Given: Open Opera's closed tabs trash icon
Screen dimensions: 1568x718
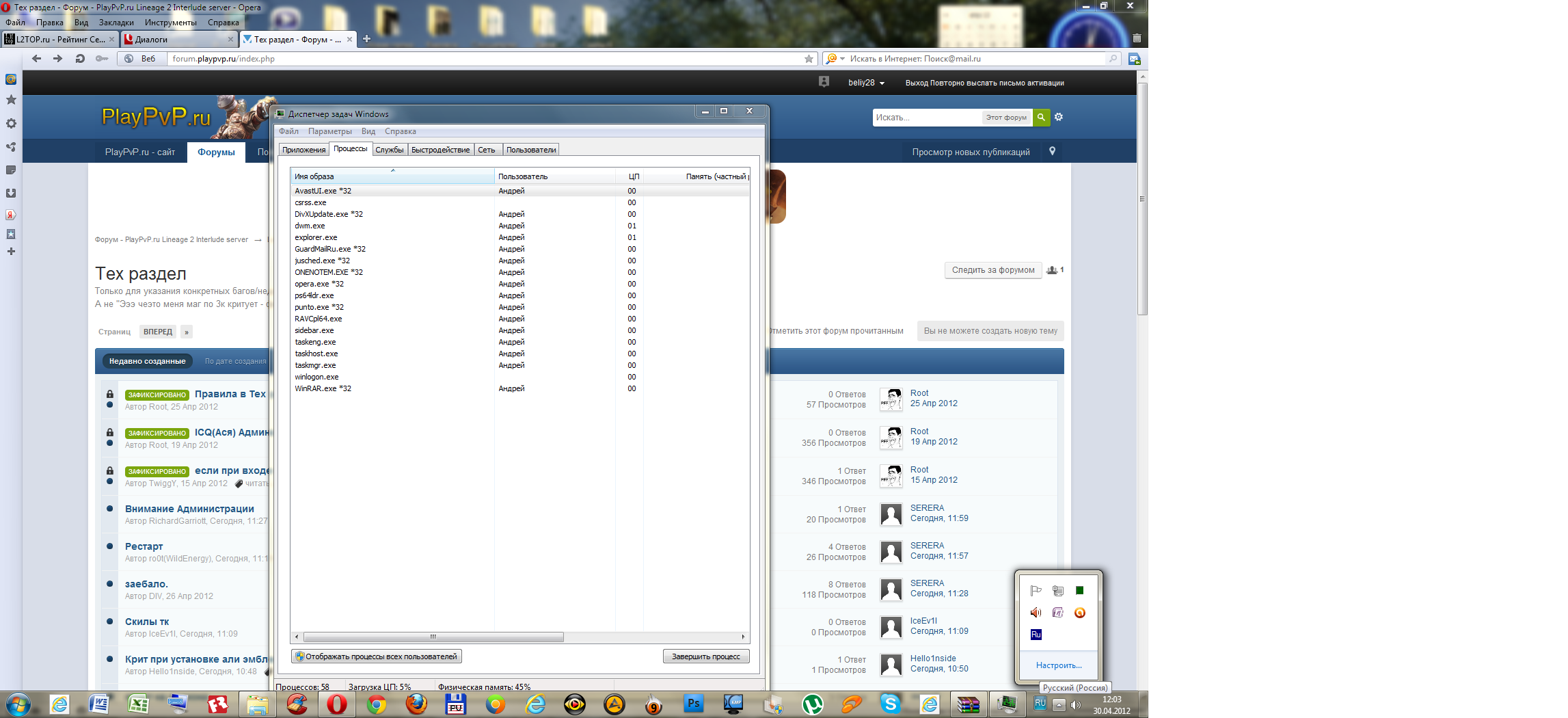Looking at the screenshot, I should pos(1137,39).
